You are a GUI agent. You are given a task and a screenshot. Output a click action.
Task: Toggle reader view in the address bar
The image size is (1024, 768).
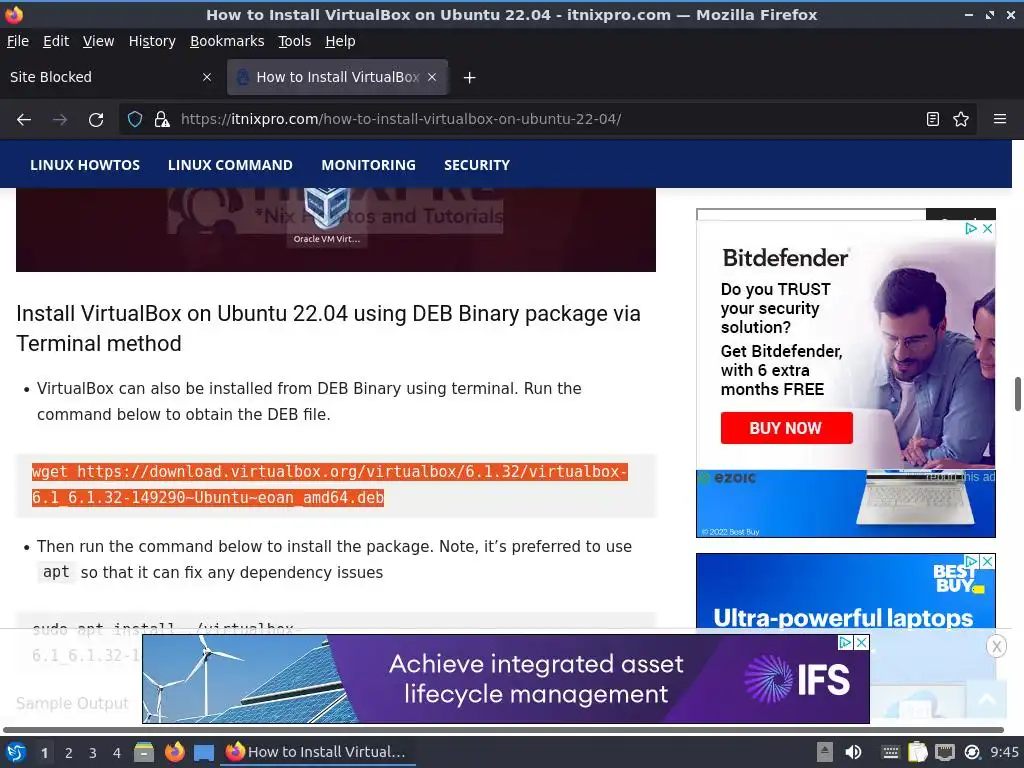[933, 120]
